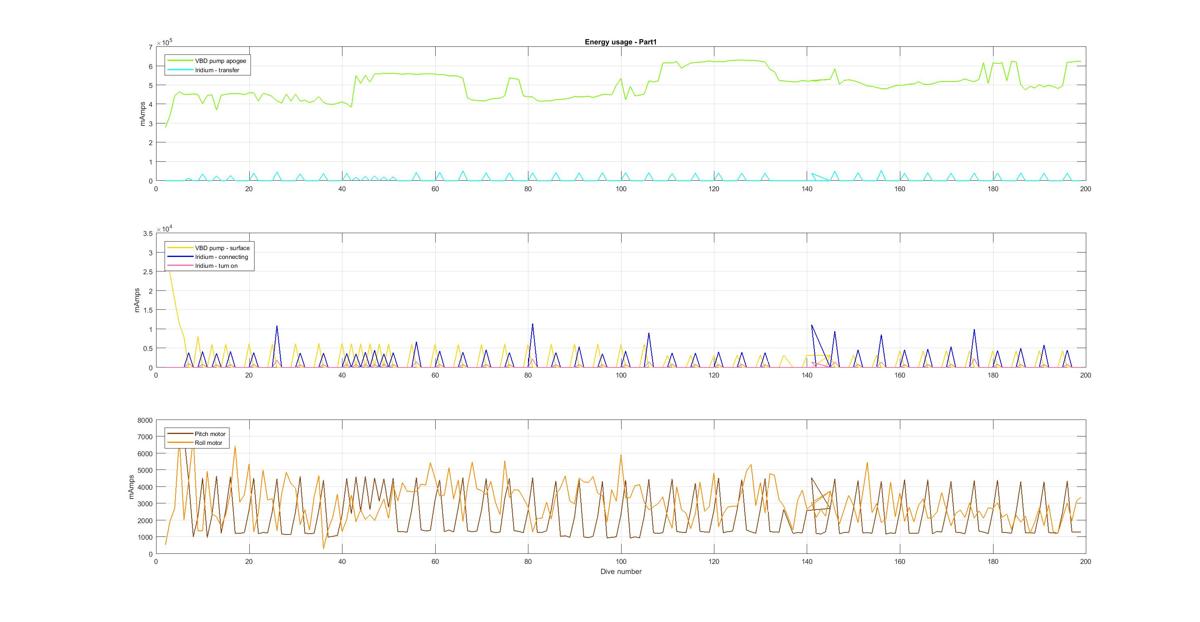
Task: Select 'Pitch motor' legend entry
Action: click(210, 434)
